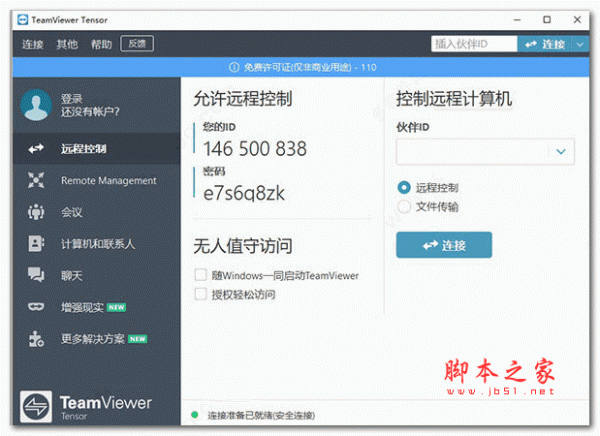Image resolution: width=600 pixels, height=436 pixels.
Task: Click the info icon in license banner
Action: click(234, 67)
